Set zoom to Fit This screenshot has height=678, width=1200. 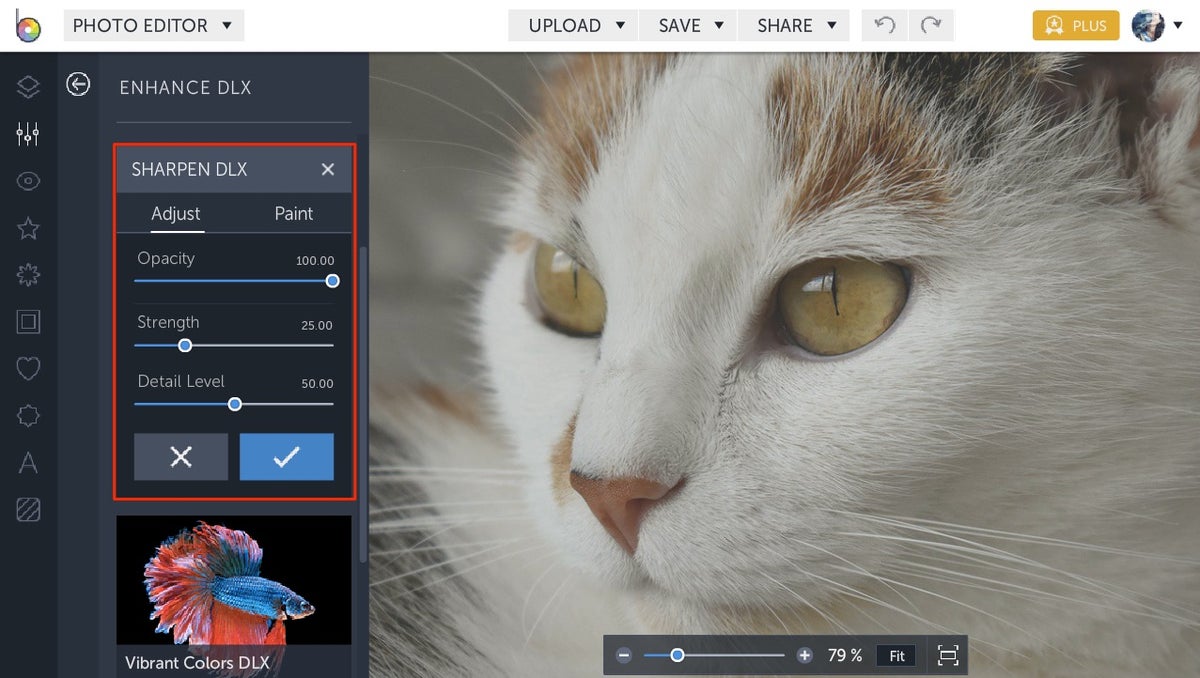[896, 655]
